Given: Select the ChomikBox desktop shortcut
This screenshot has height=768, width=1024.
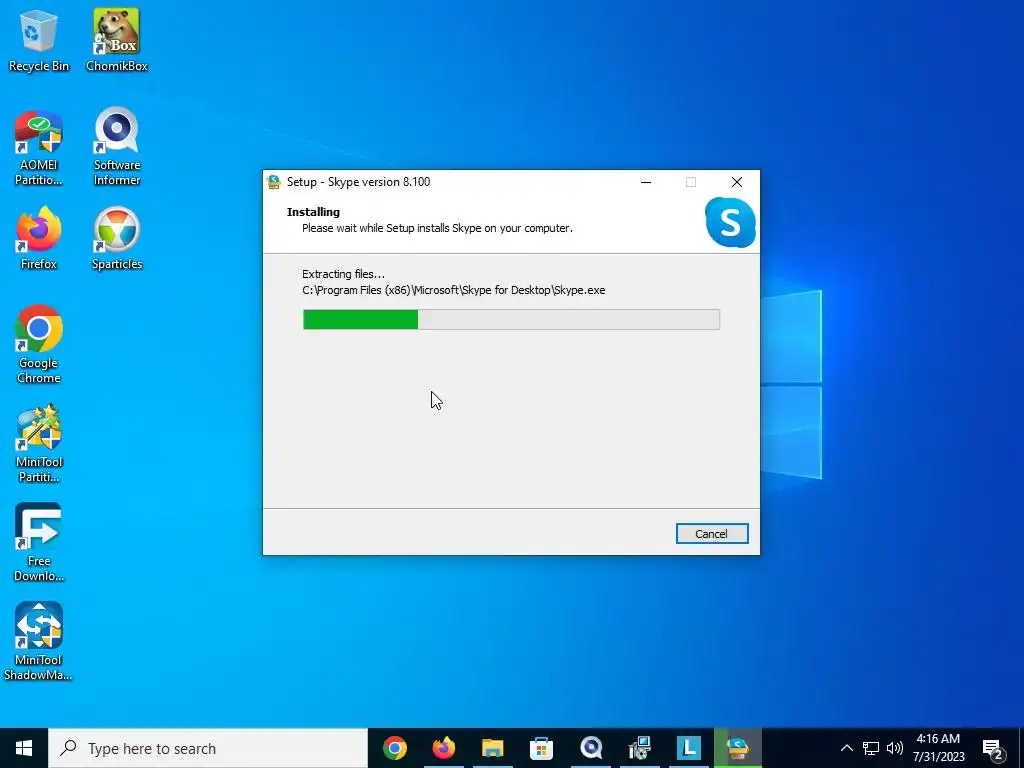Looking at the screenshot, I should 117,40.
